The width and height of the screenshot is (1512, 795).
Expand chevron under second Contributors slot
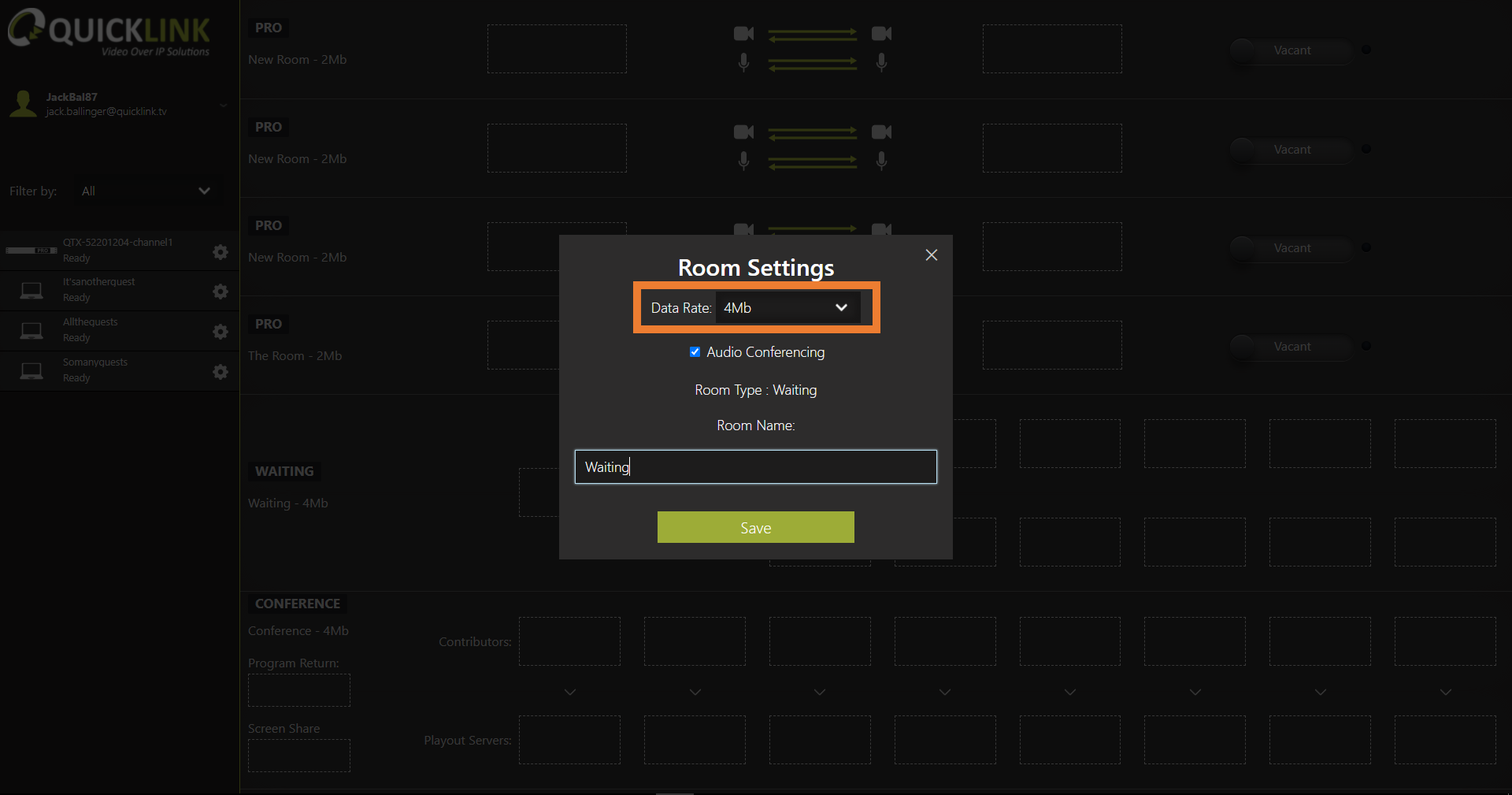pyautogui.click(x=695, y=692)
